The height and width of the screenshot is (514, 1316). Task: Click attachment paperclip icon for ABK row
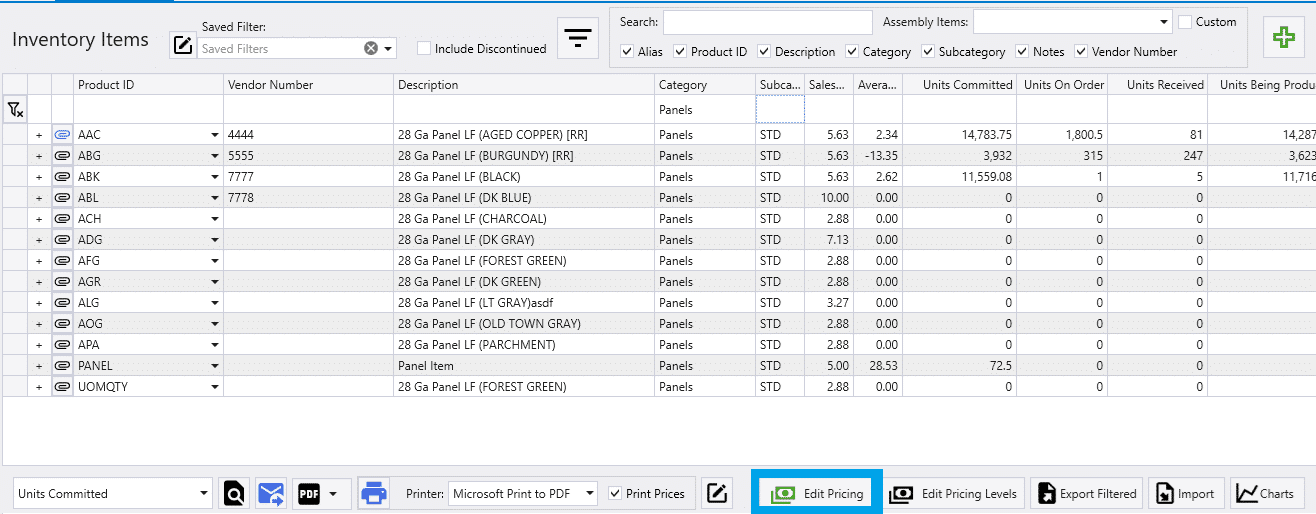click(x=62, y=177)
